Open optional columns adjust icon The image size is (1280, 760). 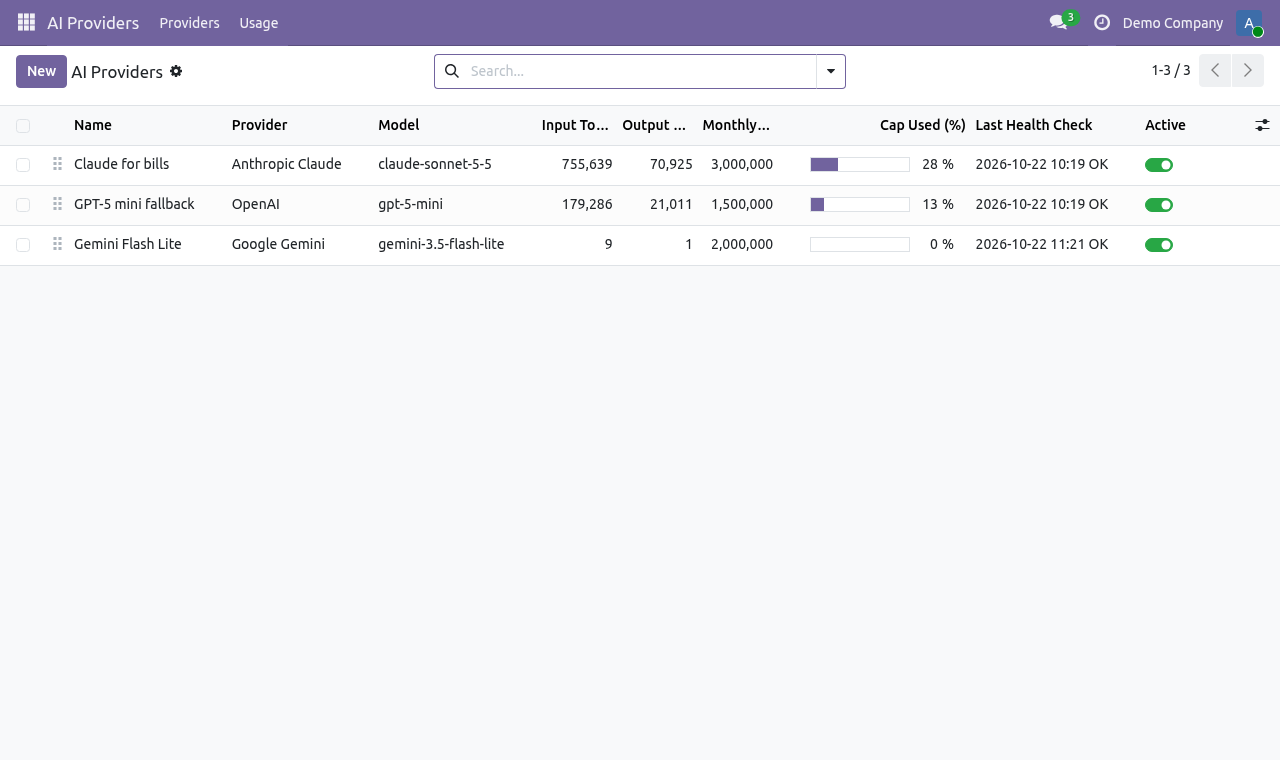(x=1262, y=125)
